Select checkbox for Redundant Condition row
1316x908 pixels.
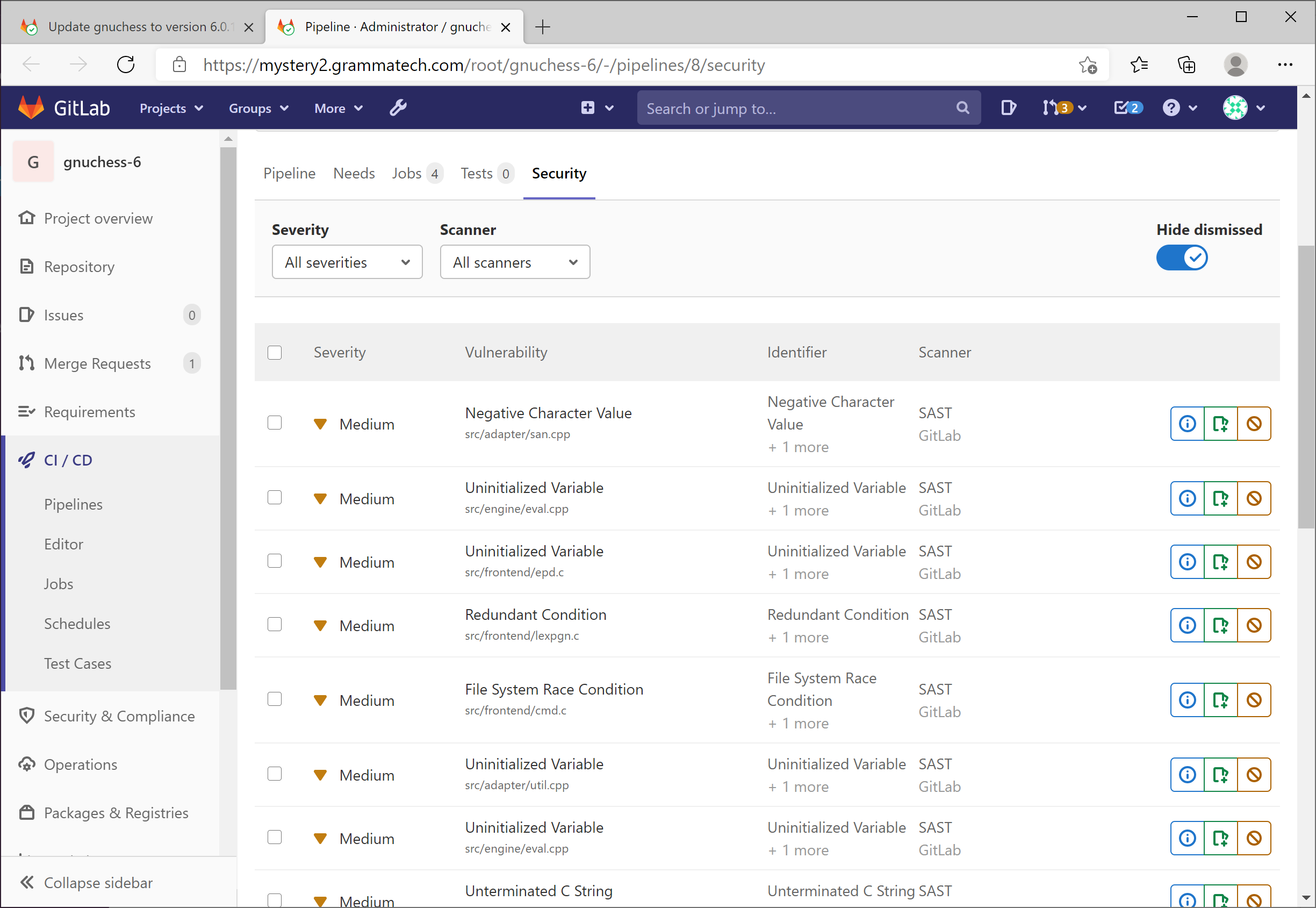275,624
